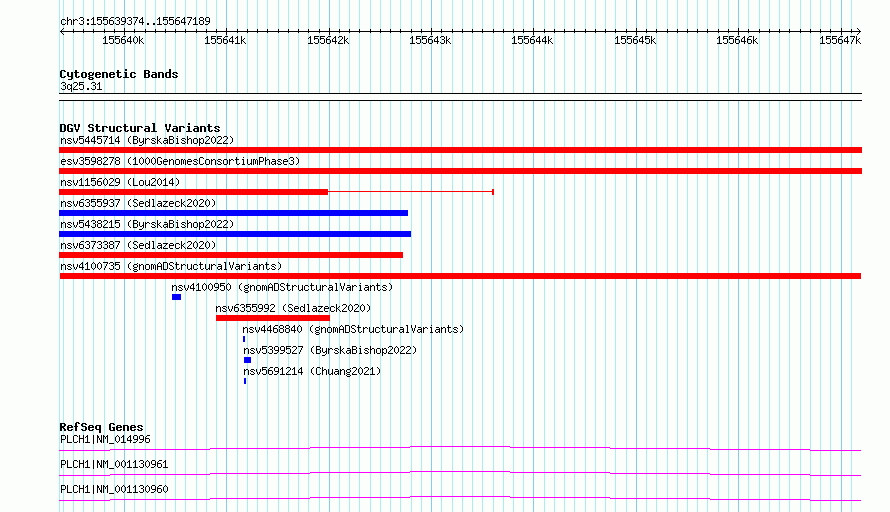Image resolution: width=890 pixels, height=512 pixels.
Task: Open nsv6373387 (Sedlazeck2020) label
Action: tap(138, 245)
